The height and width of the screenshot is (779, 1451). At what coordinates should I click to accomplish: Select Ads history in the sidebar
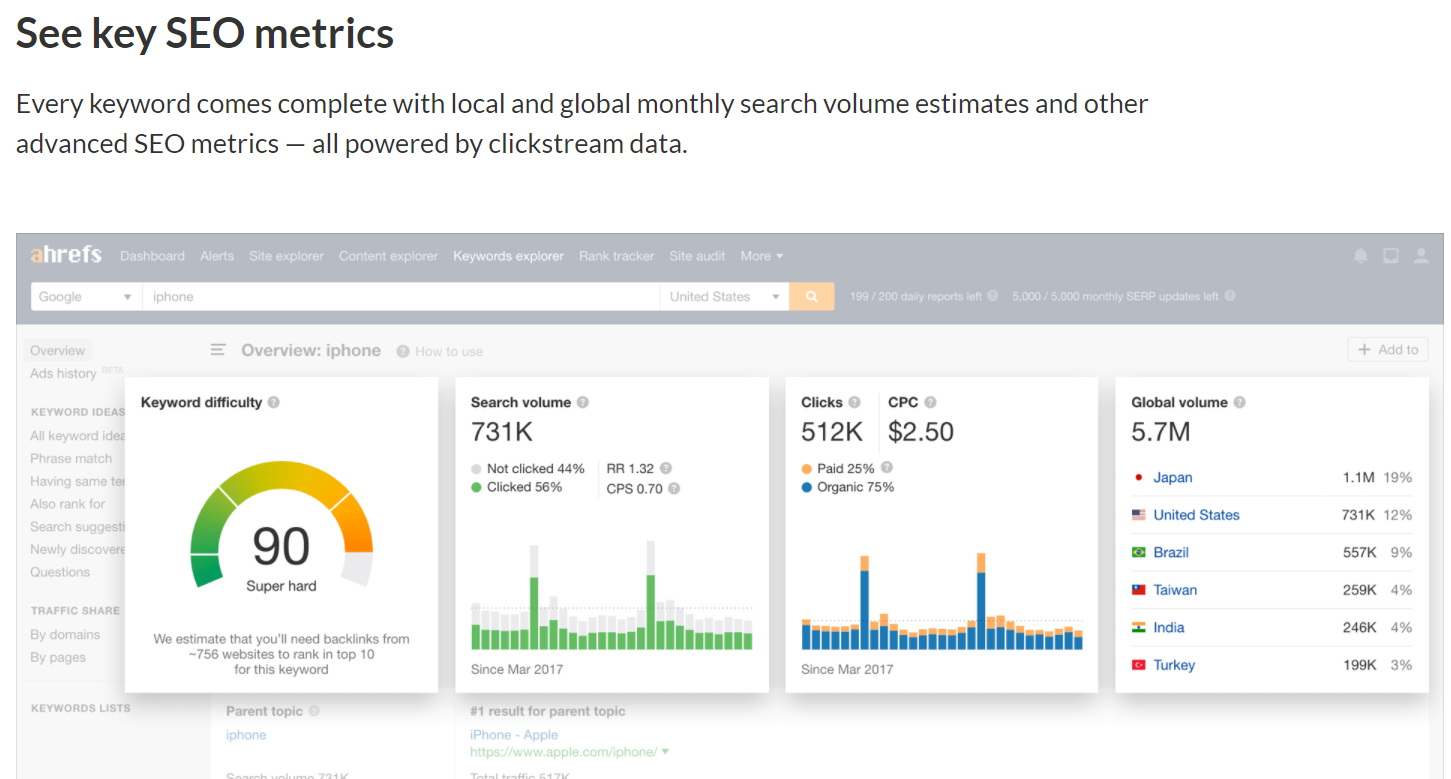click(63, 373)
